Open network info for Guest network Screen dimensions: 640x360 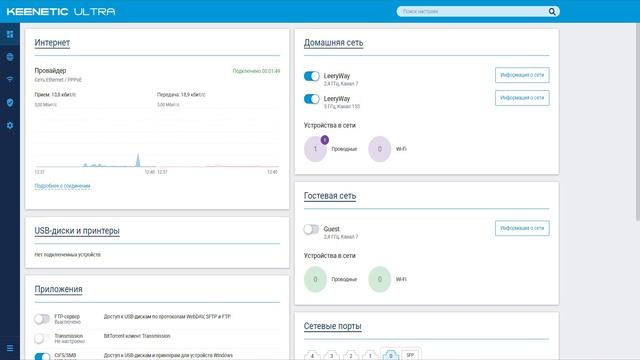(x=522, y=228)
